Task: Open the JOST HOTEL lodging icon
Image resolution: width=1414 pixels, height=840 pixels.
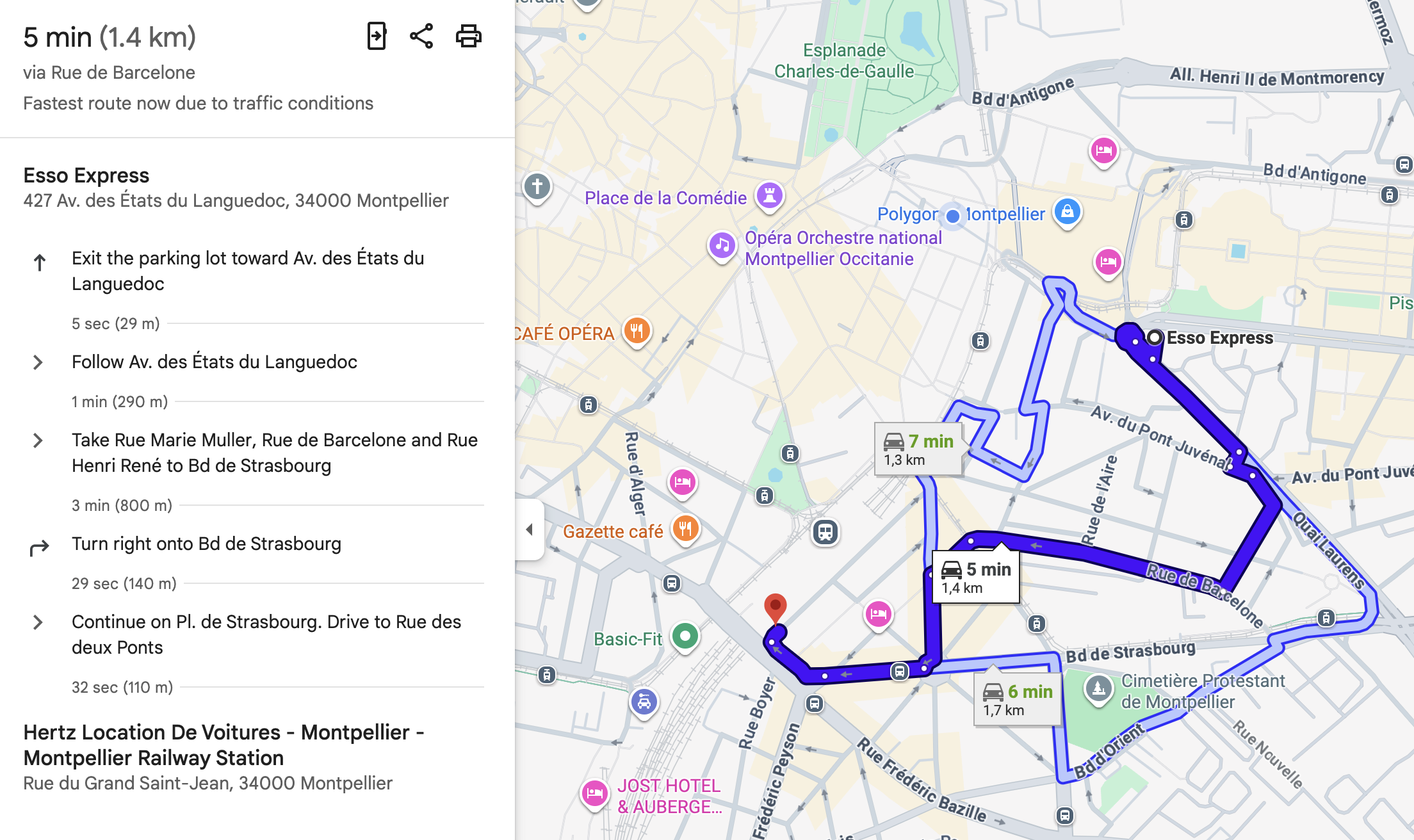Action: [594, 794]
